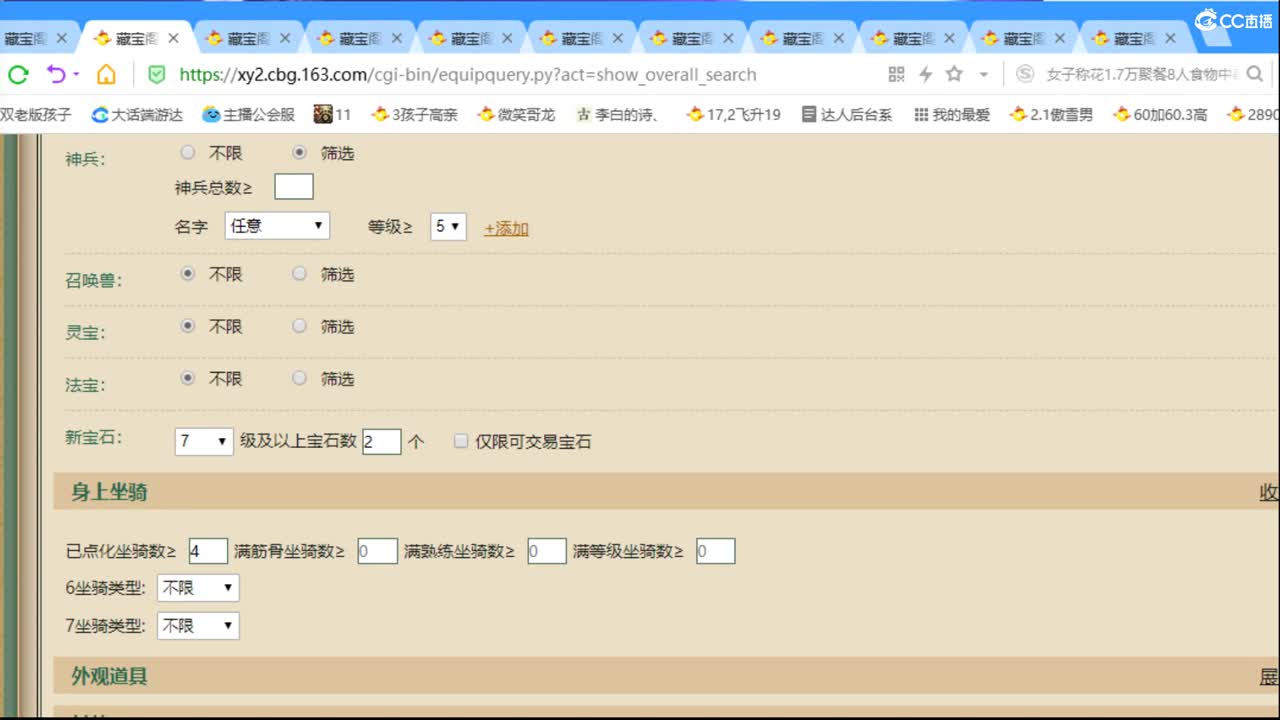Close the active 藏宝阁 tab
1280x720 pixels.
(x=173, y=38)
